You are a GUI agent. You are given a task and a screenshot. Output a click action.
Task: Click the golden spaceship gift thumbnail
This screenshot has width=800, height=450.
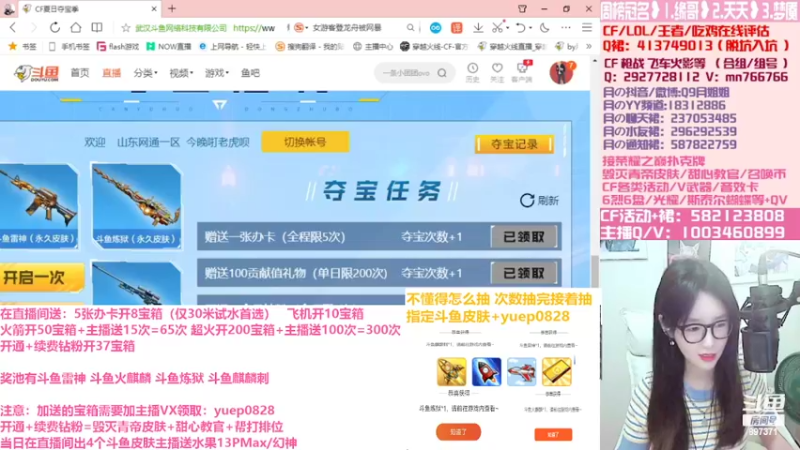[452, 371]
